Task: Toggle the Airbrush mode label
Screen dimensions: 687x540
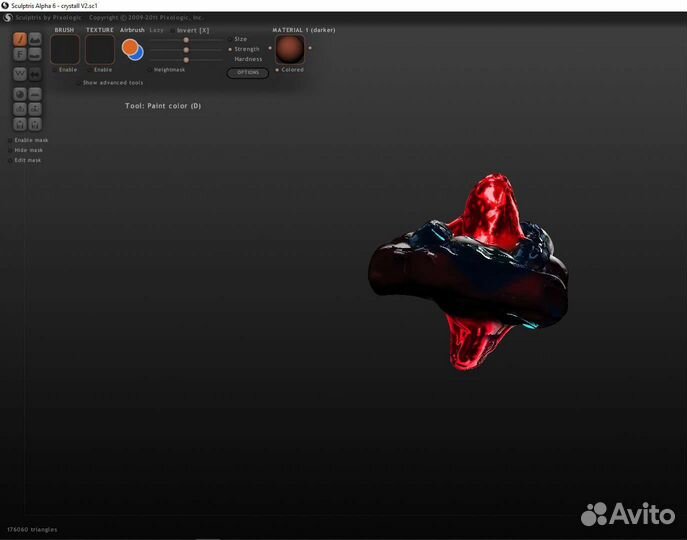Action: coord(132,30)
